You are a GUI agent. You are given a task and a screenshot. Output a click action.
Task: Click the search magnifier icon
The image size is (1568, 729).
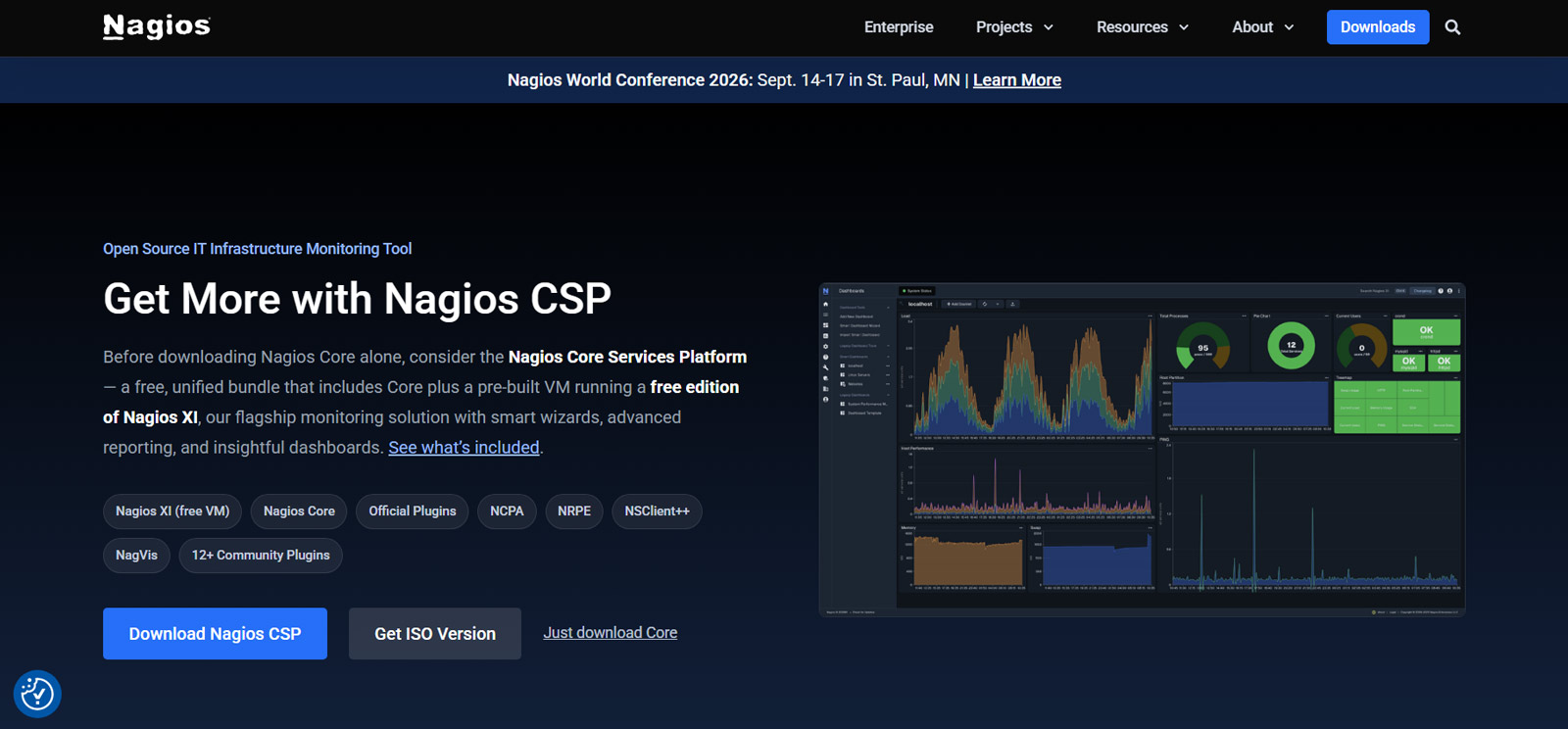coord(1452,27)
